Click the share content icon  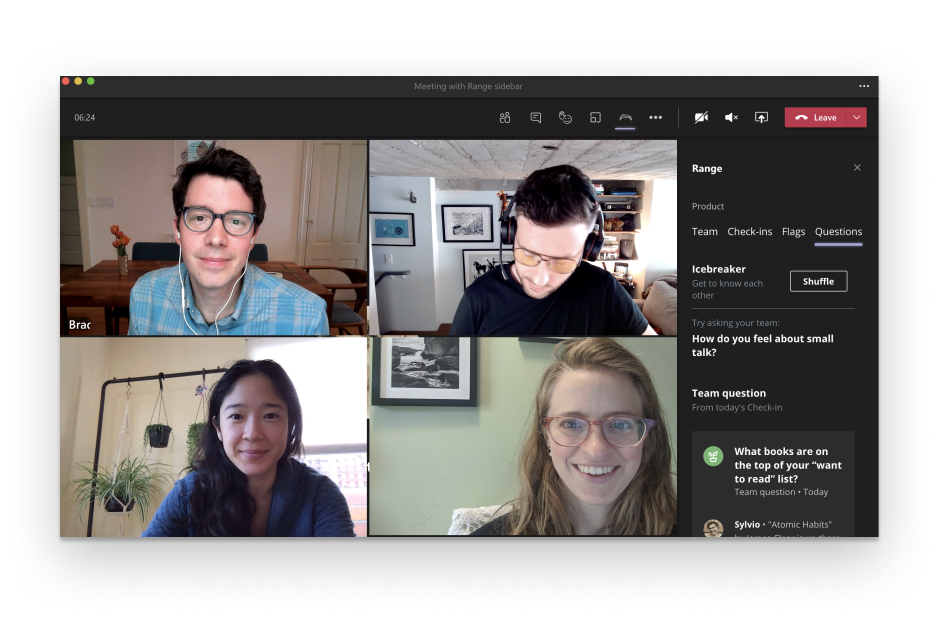tap(761, 117)
